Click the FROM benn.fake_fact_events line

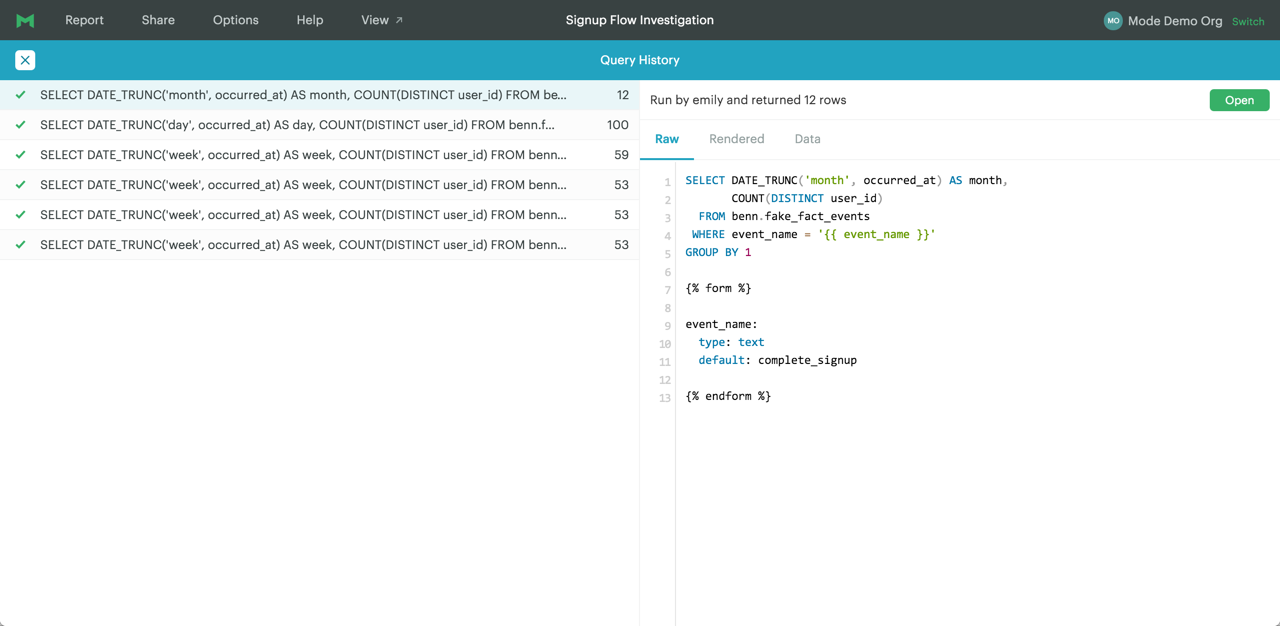784,216
